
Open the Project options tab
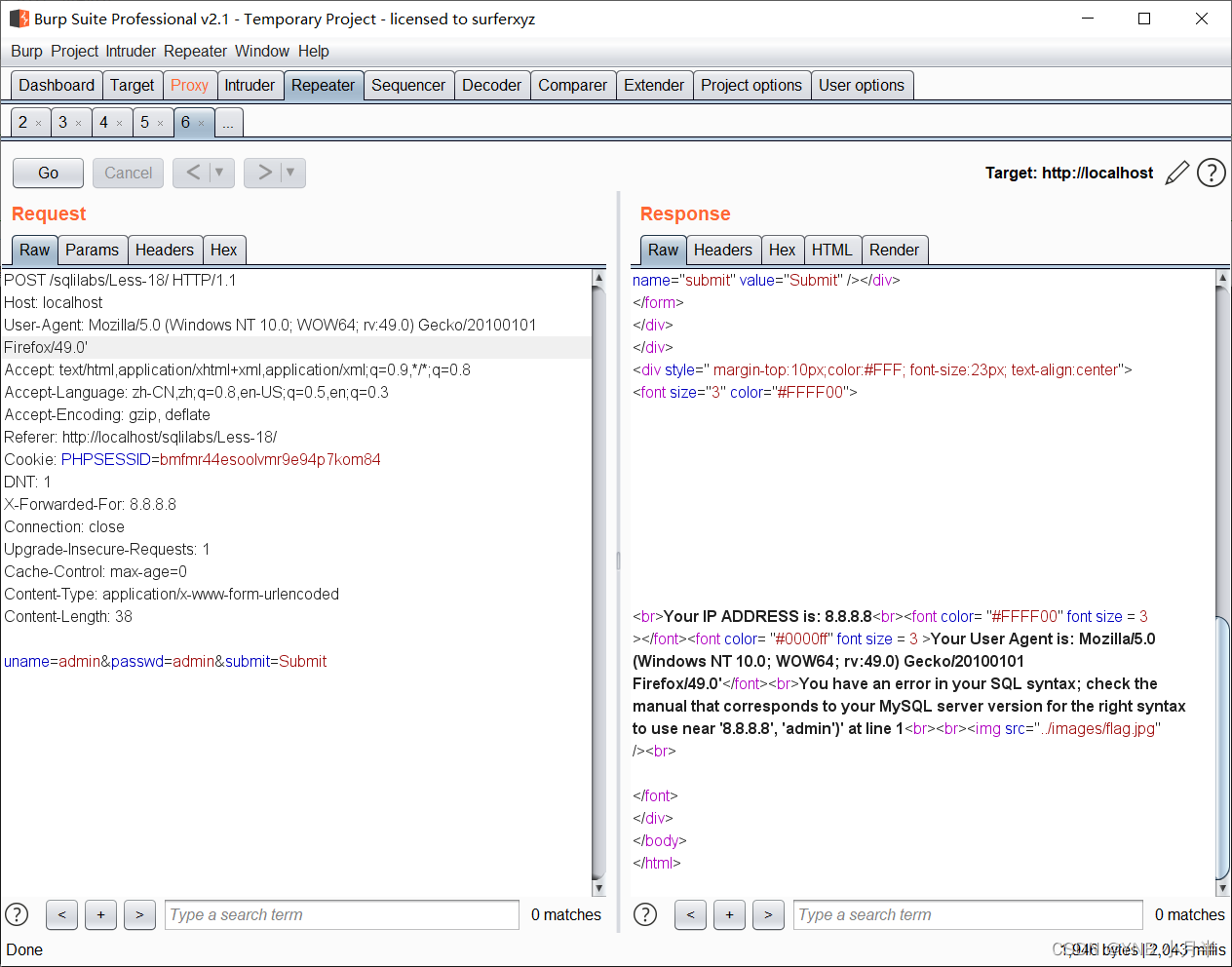point(751,85)
